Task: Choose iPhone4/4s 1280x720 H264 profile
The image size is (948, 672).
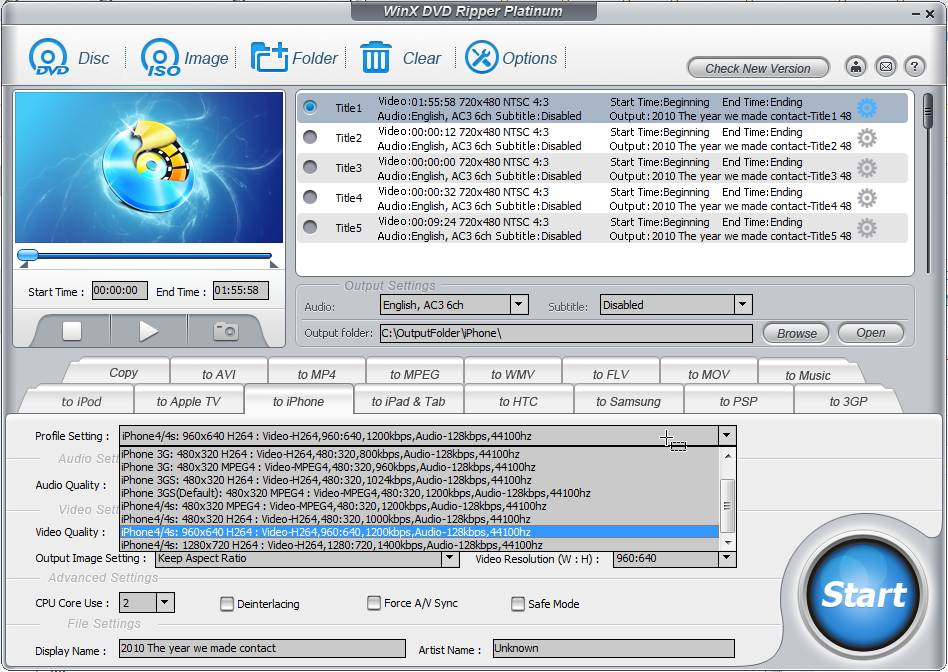Action: click(x=419, y=545)
